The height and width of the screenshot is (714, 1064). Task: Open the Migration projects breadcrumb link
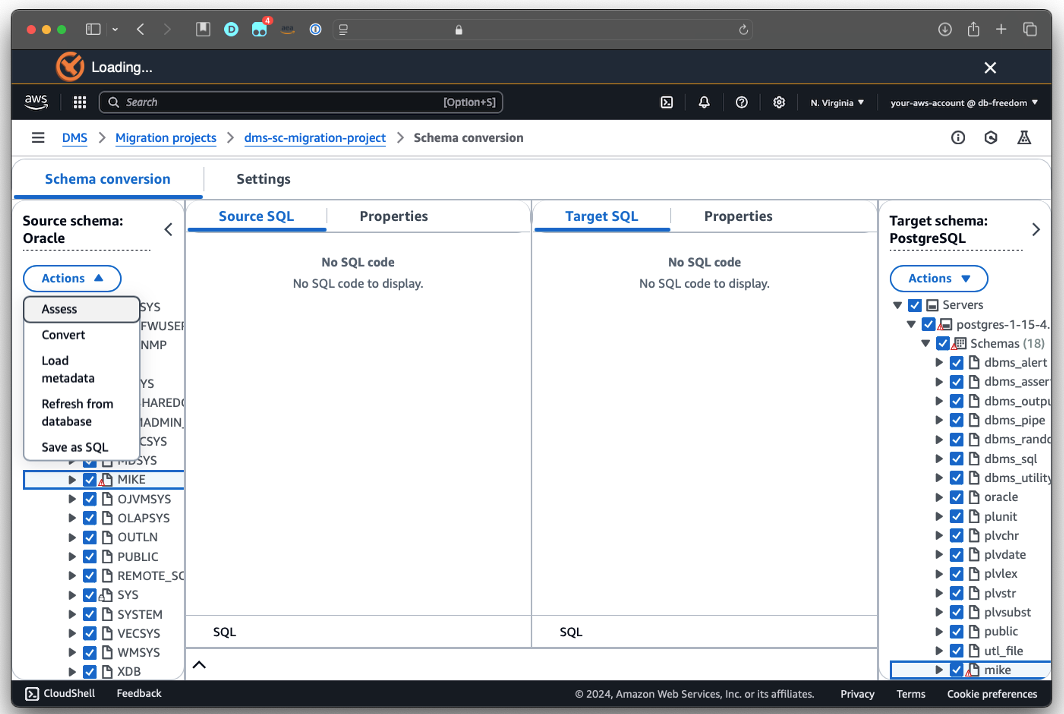tap(166, 138)
